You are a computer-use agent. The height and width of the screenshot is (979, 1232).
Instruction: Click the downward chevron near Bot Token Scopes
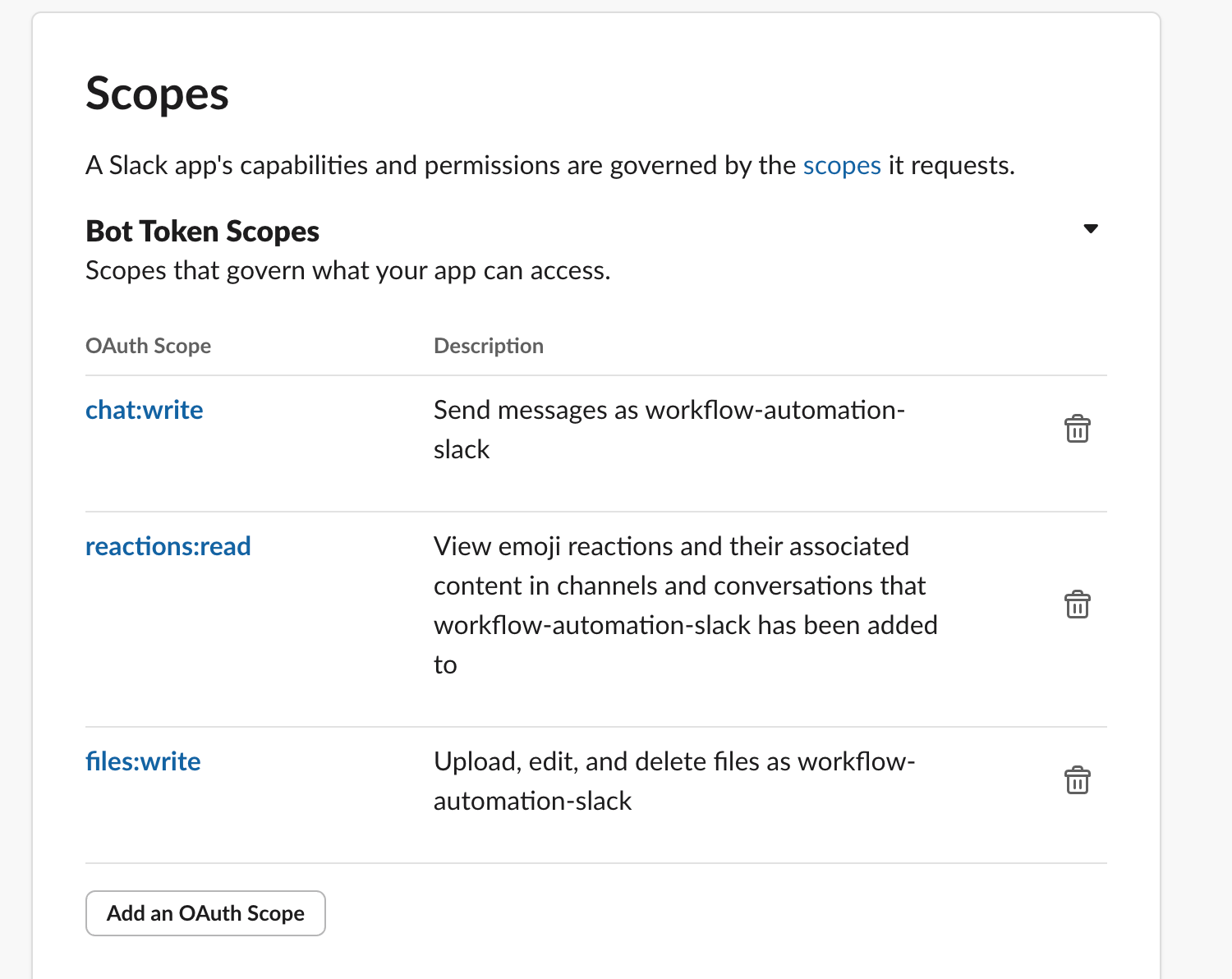(1091, 229)
